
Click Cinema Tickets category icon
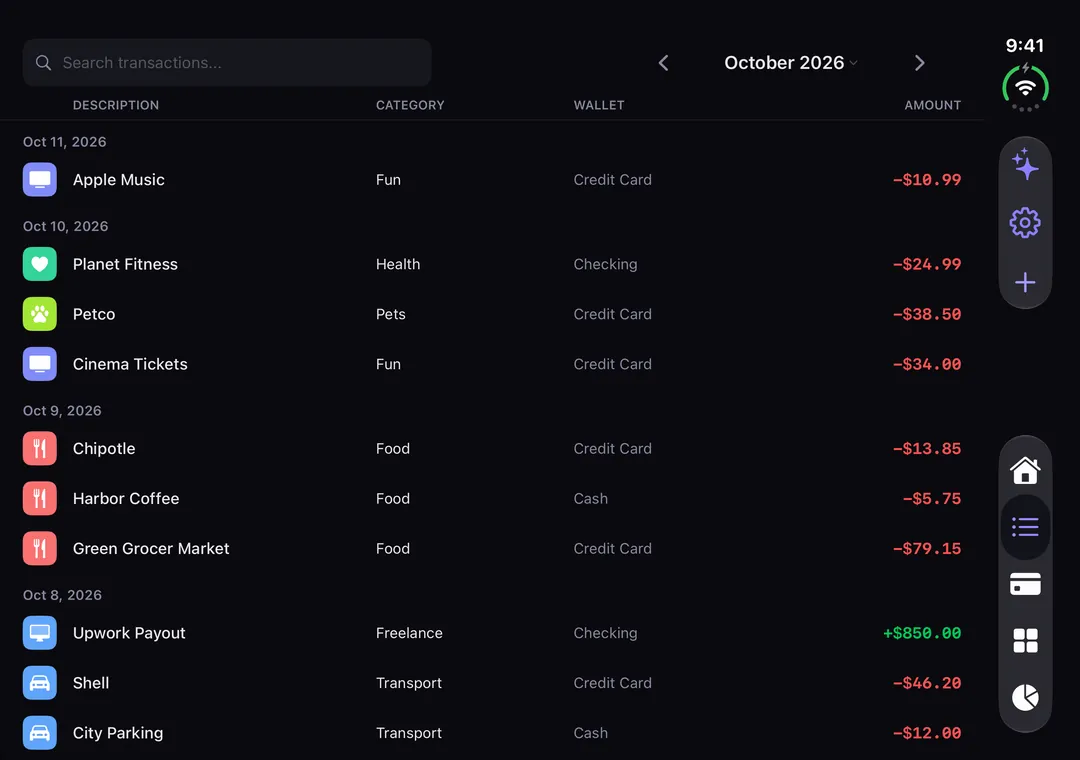tap(40, 364)
